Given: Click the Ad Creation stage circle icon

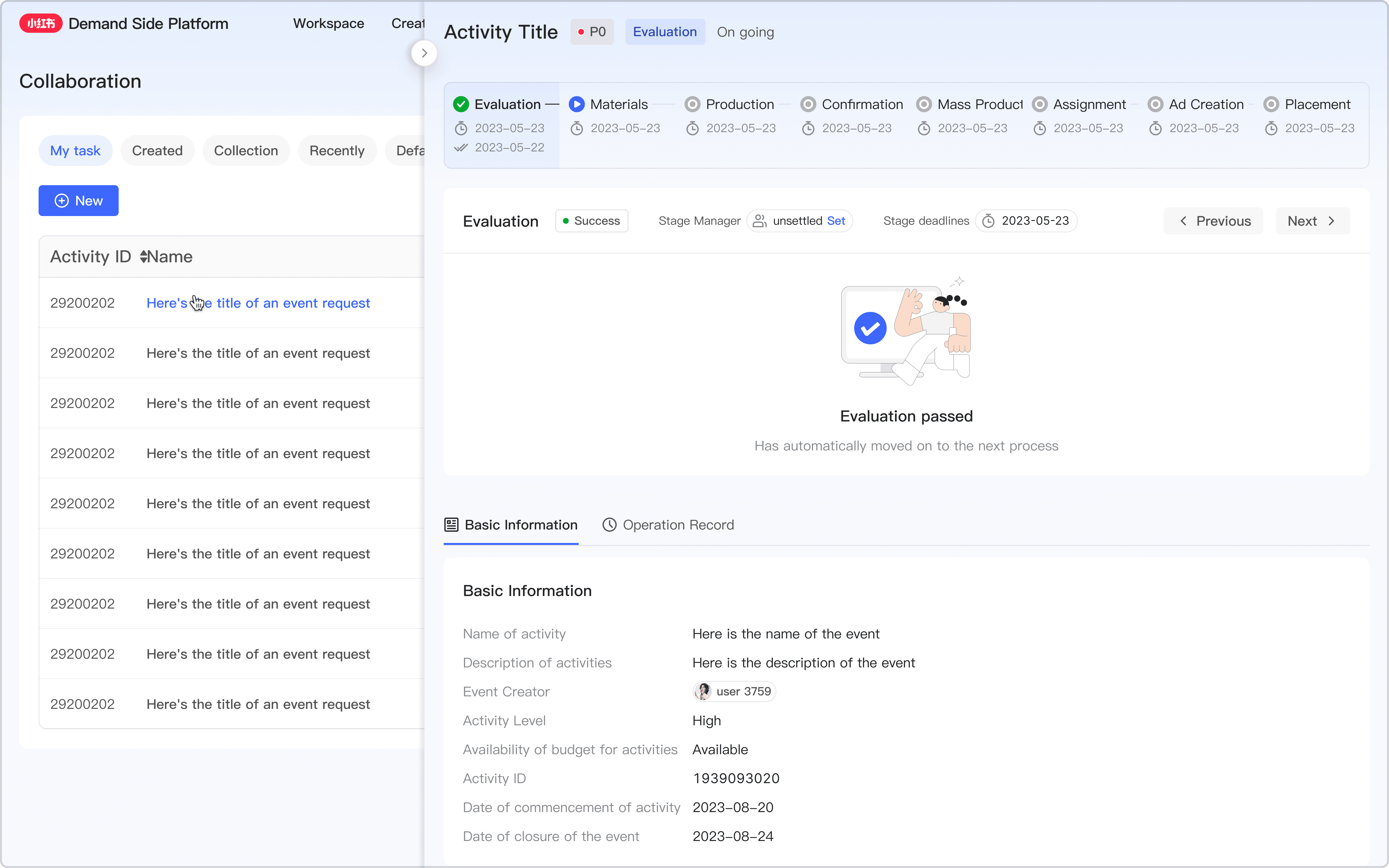Looking at the screenshot, I should point(1155,104).
